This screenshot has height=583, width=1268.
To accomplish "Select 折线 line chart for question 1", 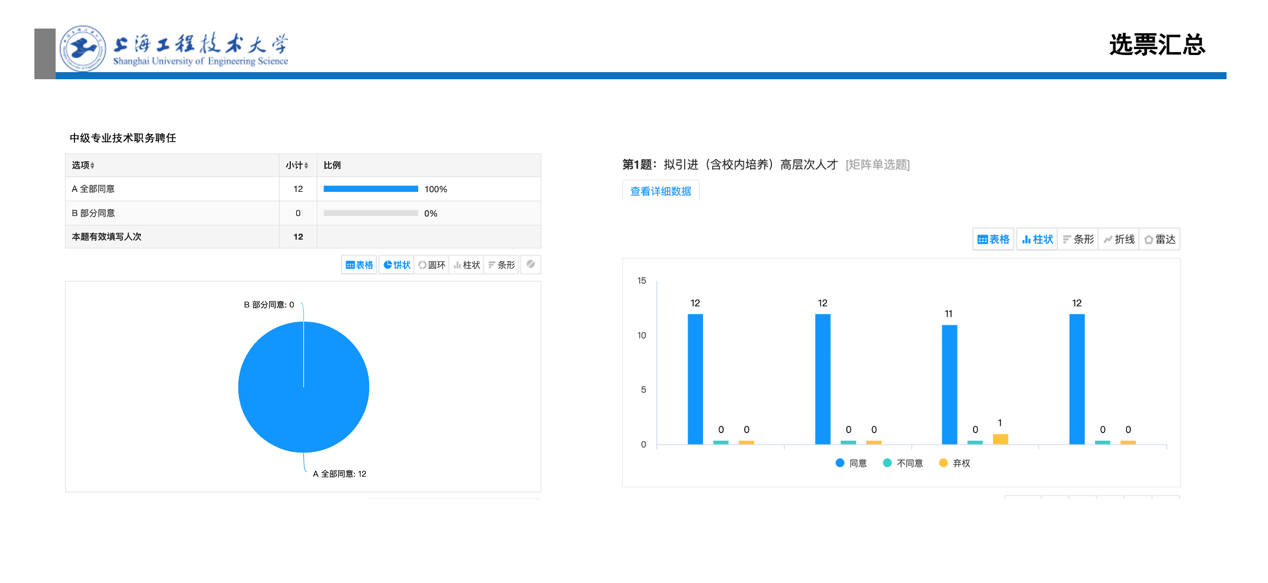I will [1119, 240].
